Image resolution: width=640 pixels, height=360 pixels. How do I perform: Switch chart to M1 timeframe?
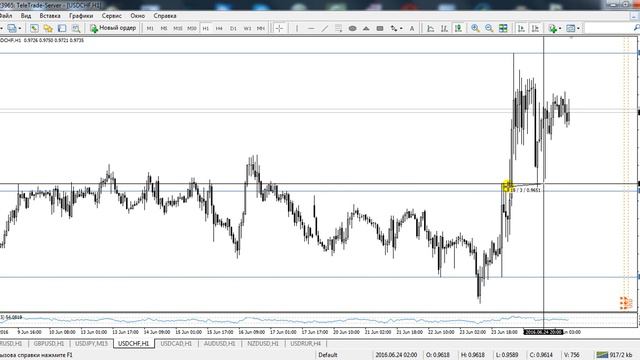(150, 28)
